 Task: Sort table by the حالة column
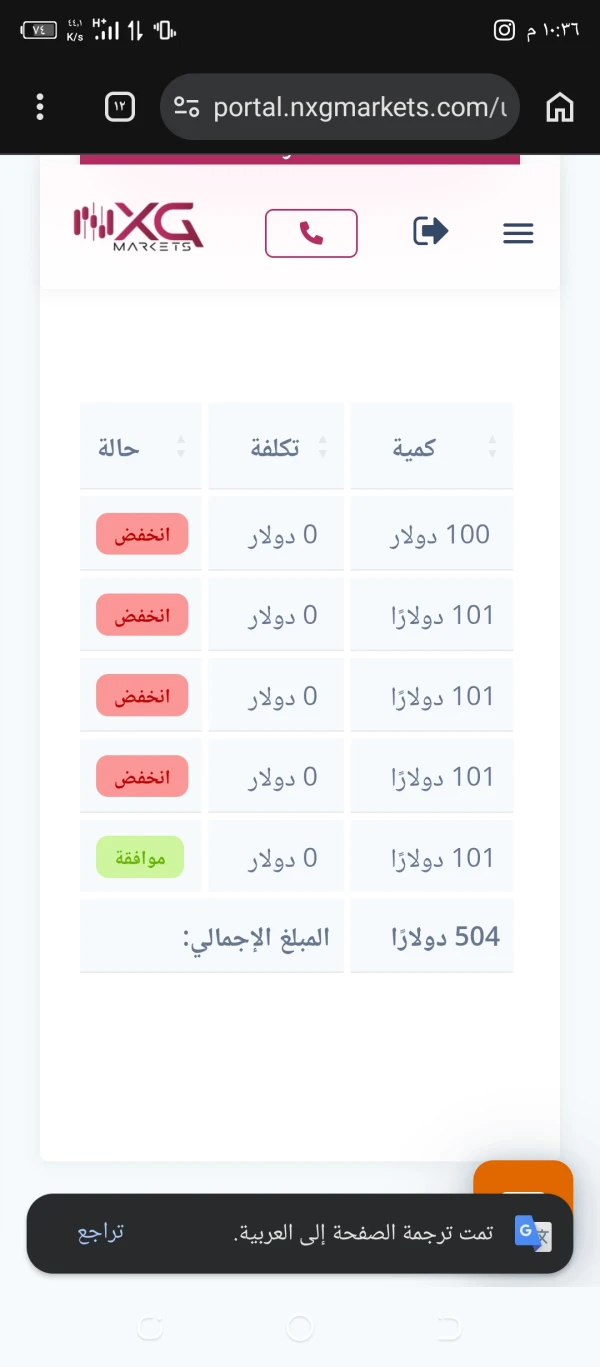click(140, 448)
